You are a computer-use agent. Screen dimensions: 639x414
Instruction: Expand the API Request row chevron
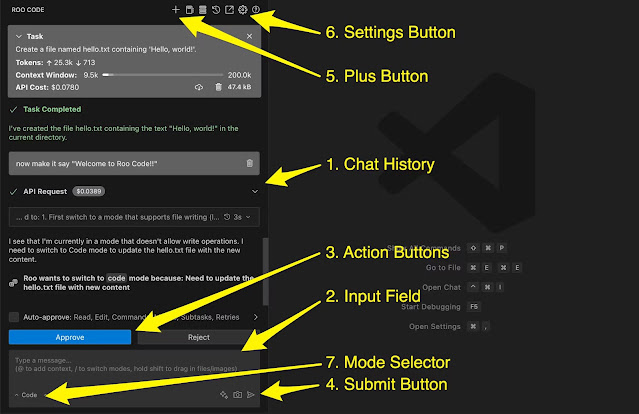tap(255, 192)
